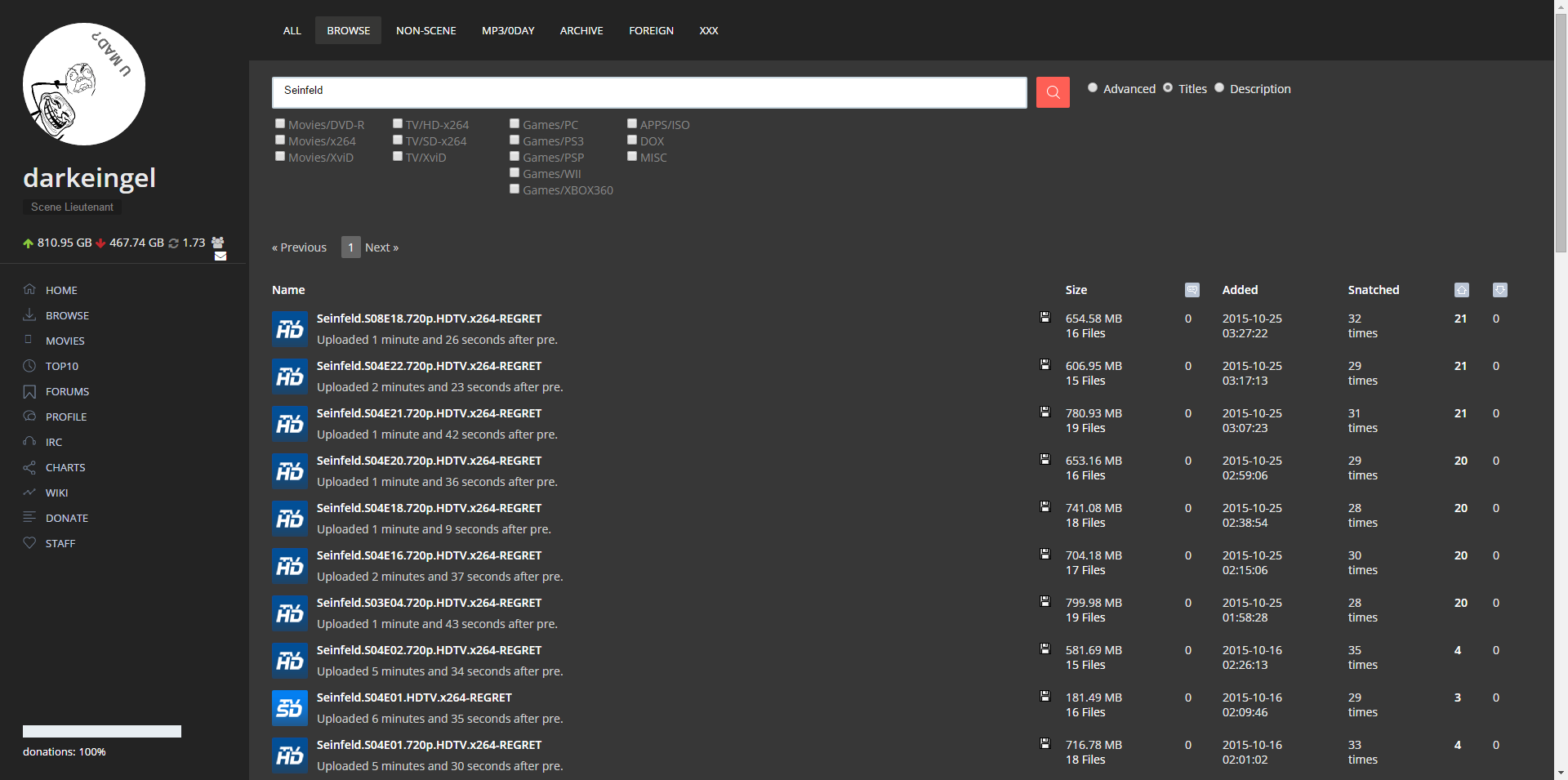
Task: Open the WIKI link in sidebar
Action: point(57,493)
